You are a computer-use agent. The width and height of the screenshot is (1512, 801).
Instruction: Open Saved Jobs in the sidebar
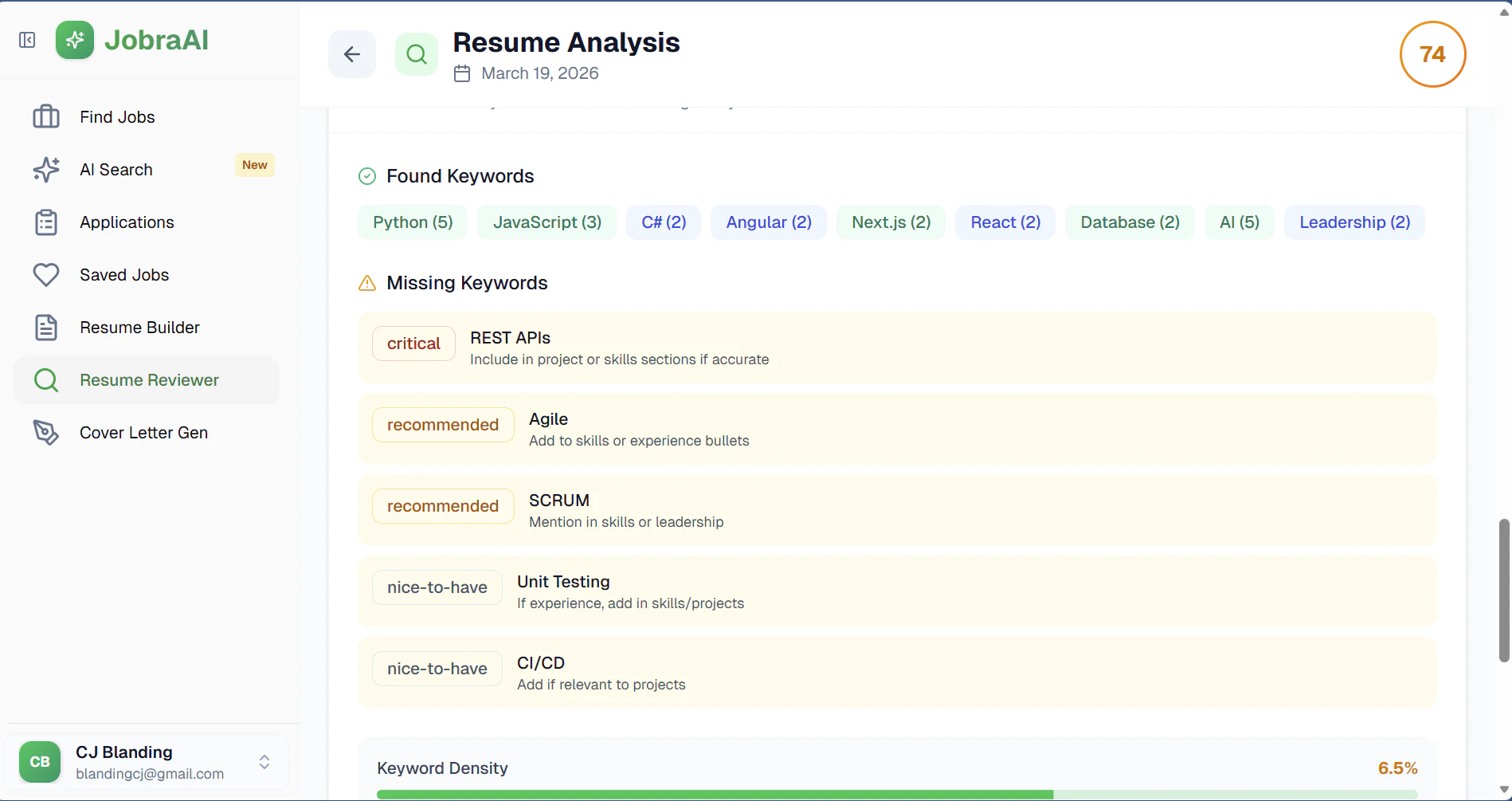[146, 275]
